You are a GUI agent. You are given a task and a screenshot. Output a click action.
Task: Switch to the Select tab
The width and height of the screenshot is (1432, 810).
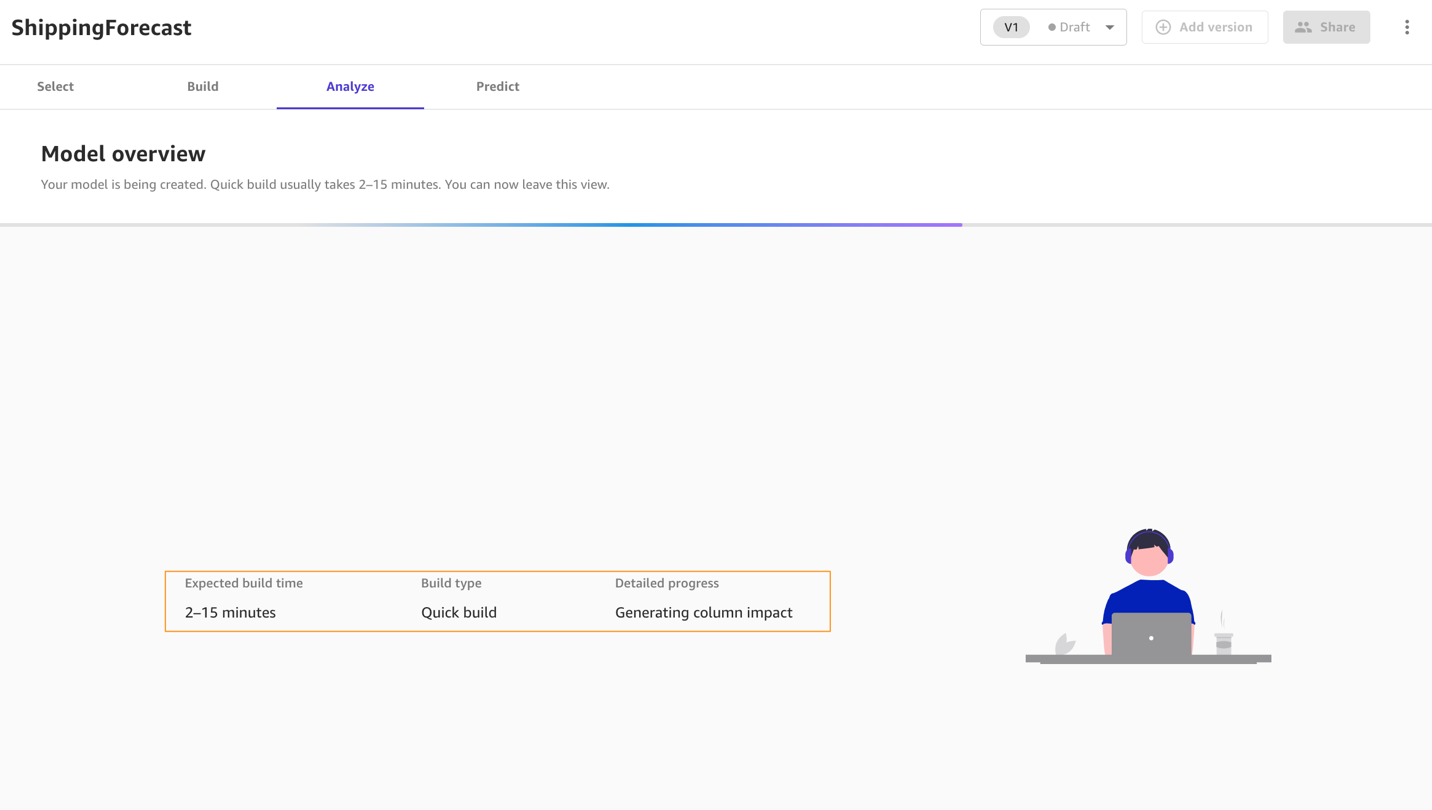[55, 87]
